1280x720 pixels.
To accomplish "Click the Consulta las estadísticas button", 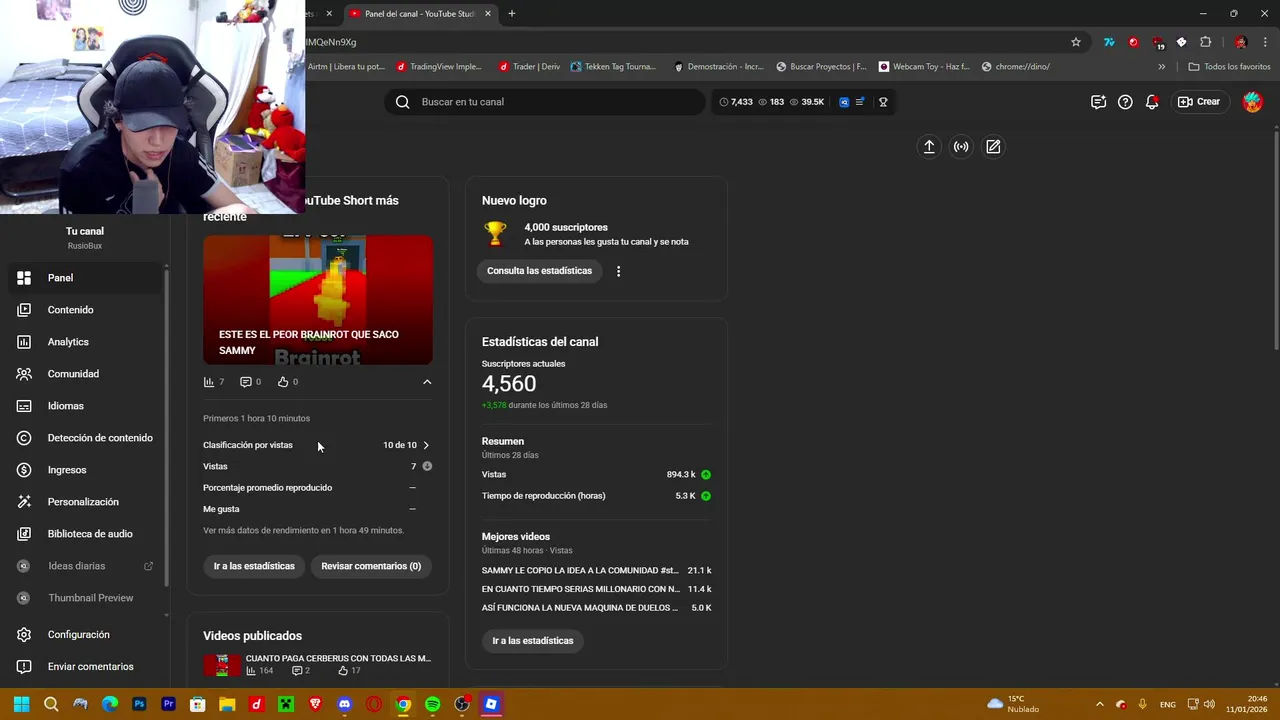I will tap(539, 271).
